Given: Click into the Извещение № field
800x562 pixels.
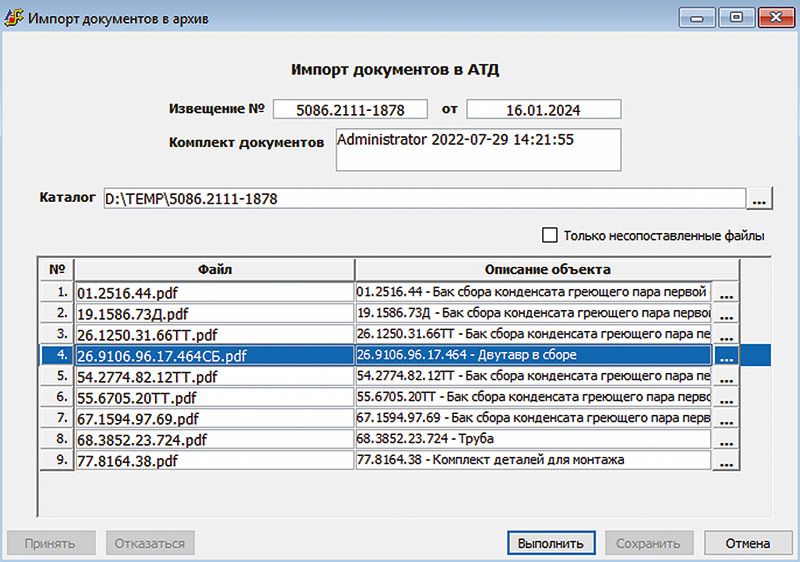Looking at the screenshot, I should pyautogui.click(x=350, y=109).
